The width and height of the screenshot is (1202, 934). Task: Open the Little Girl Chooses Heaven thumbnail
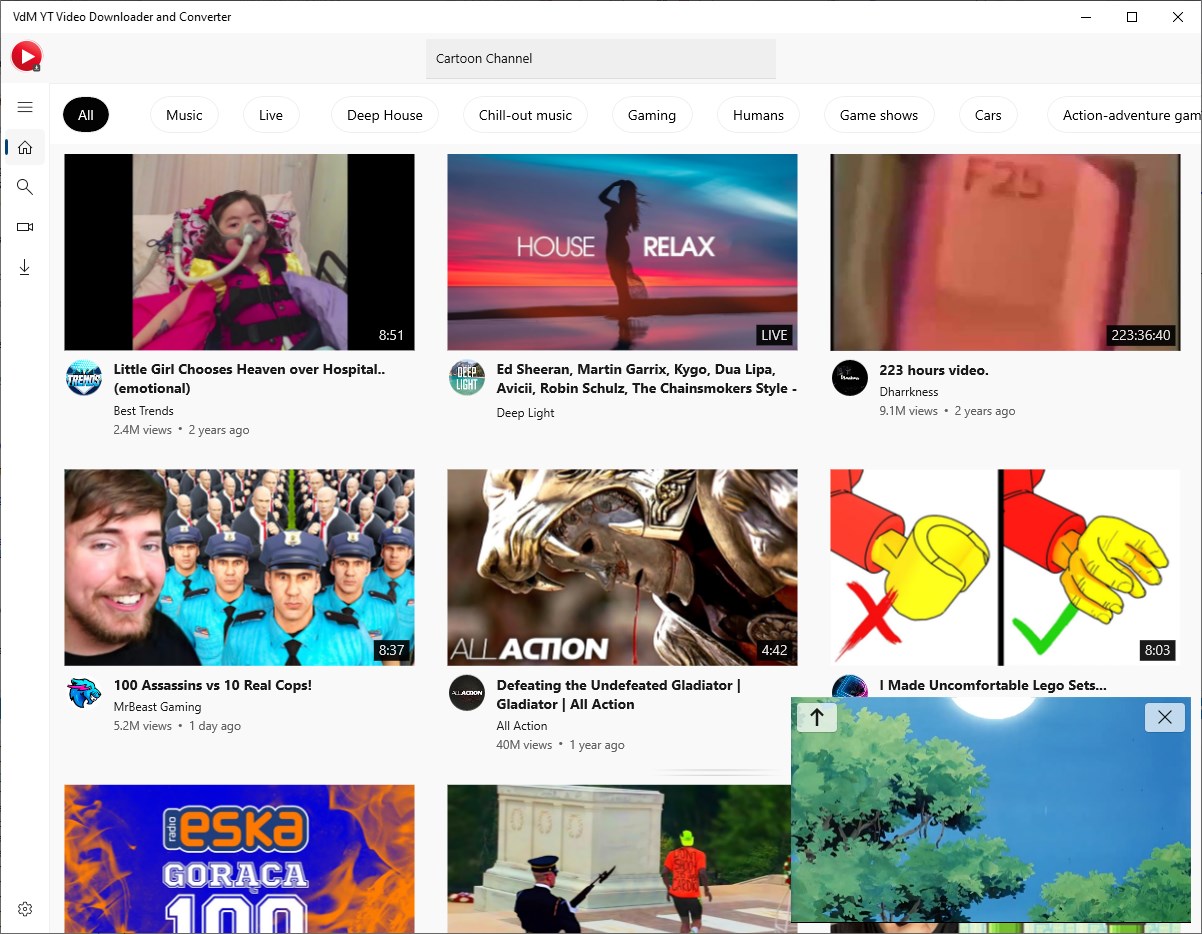(239, 252)
